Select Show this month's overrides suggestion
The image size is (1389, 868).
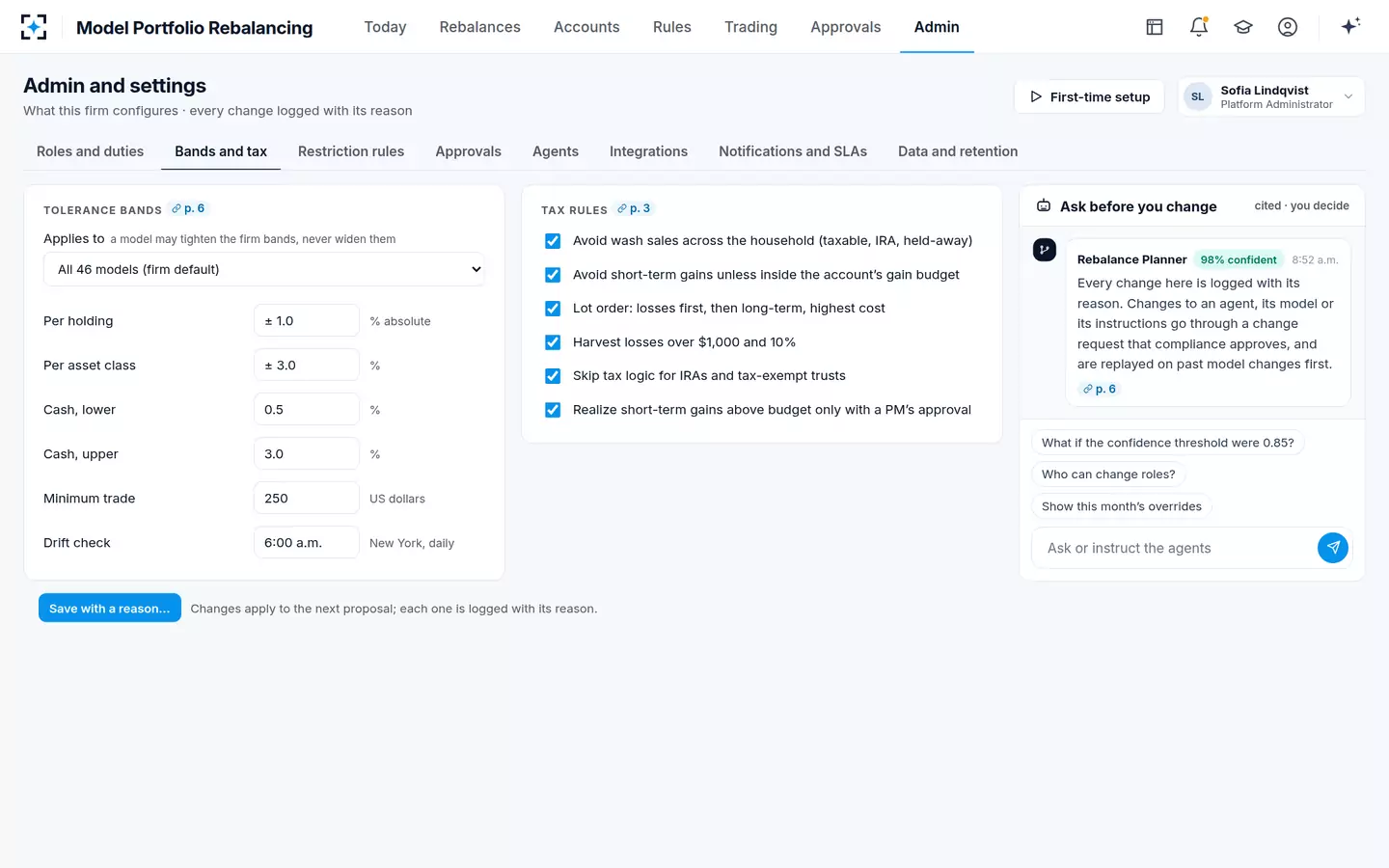click(1121, 506)
